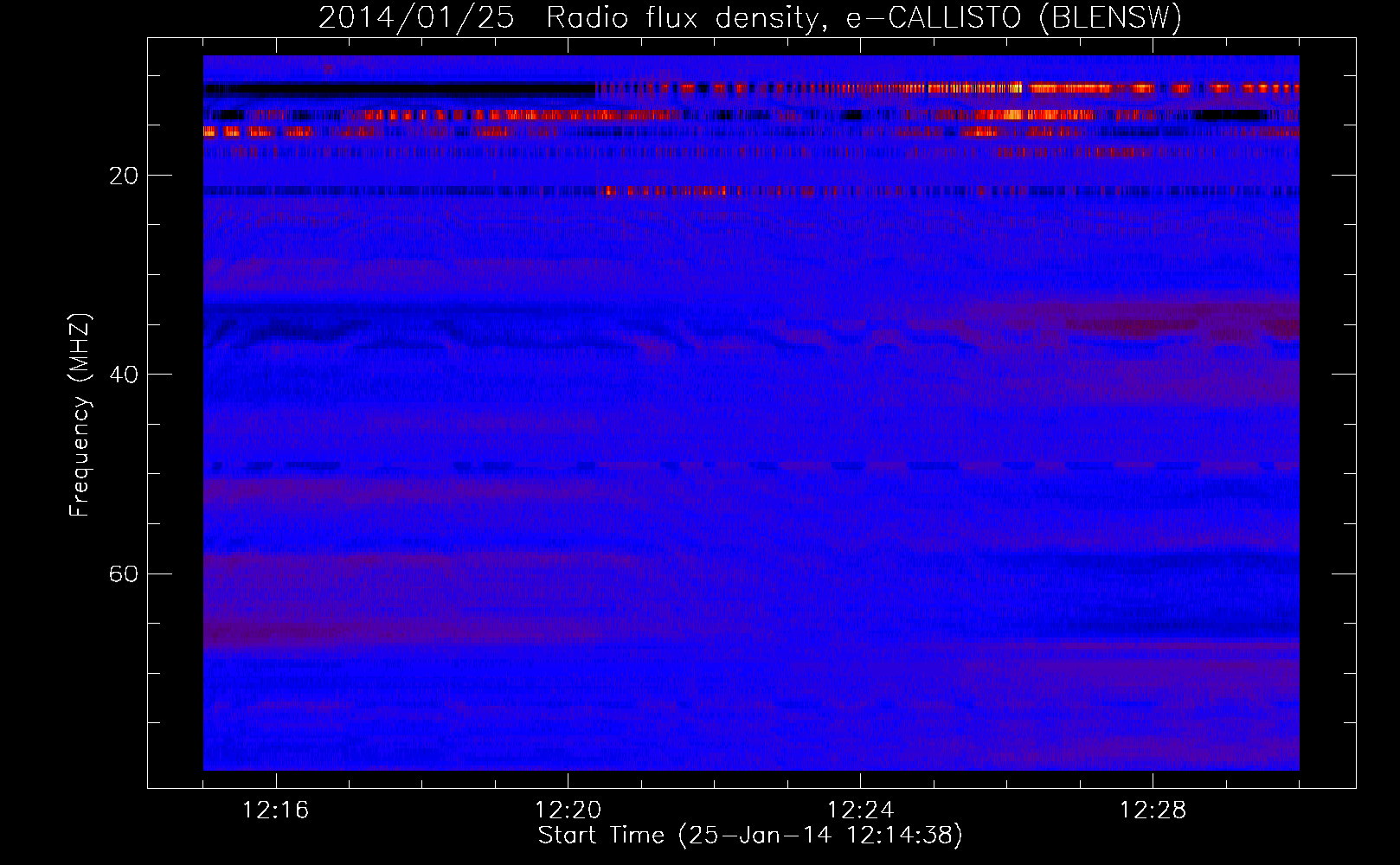This screenshot has width=1400, height=865.
Task: Click the 12:16 time tick label
Action: [276, 811]
